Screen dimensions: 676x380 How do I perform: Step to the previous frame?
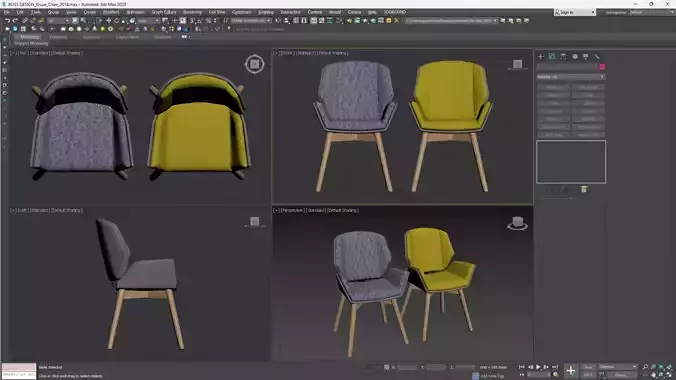click(x=530, y=367)
